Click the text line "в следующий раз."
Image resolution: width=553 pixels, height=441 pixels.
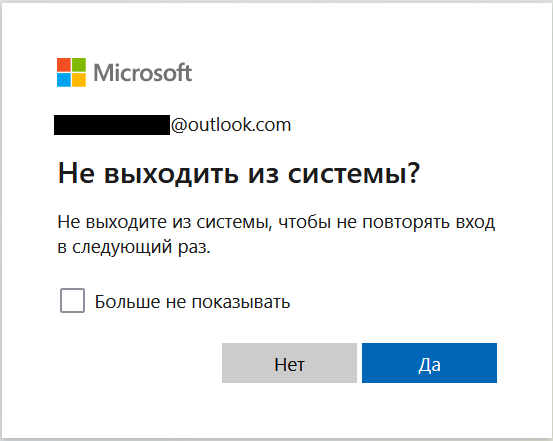pyautogui.click(x=134, y=247)
